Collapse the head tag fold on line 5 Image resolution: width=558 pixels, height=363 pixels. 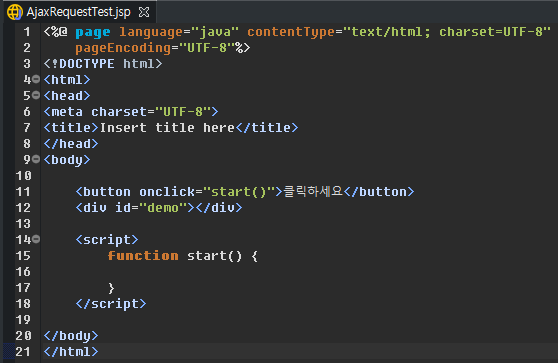pos(36,95)
